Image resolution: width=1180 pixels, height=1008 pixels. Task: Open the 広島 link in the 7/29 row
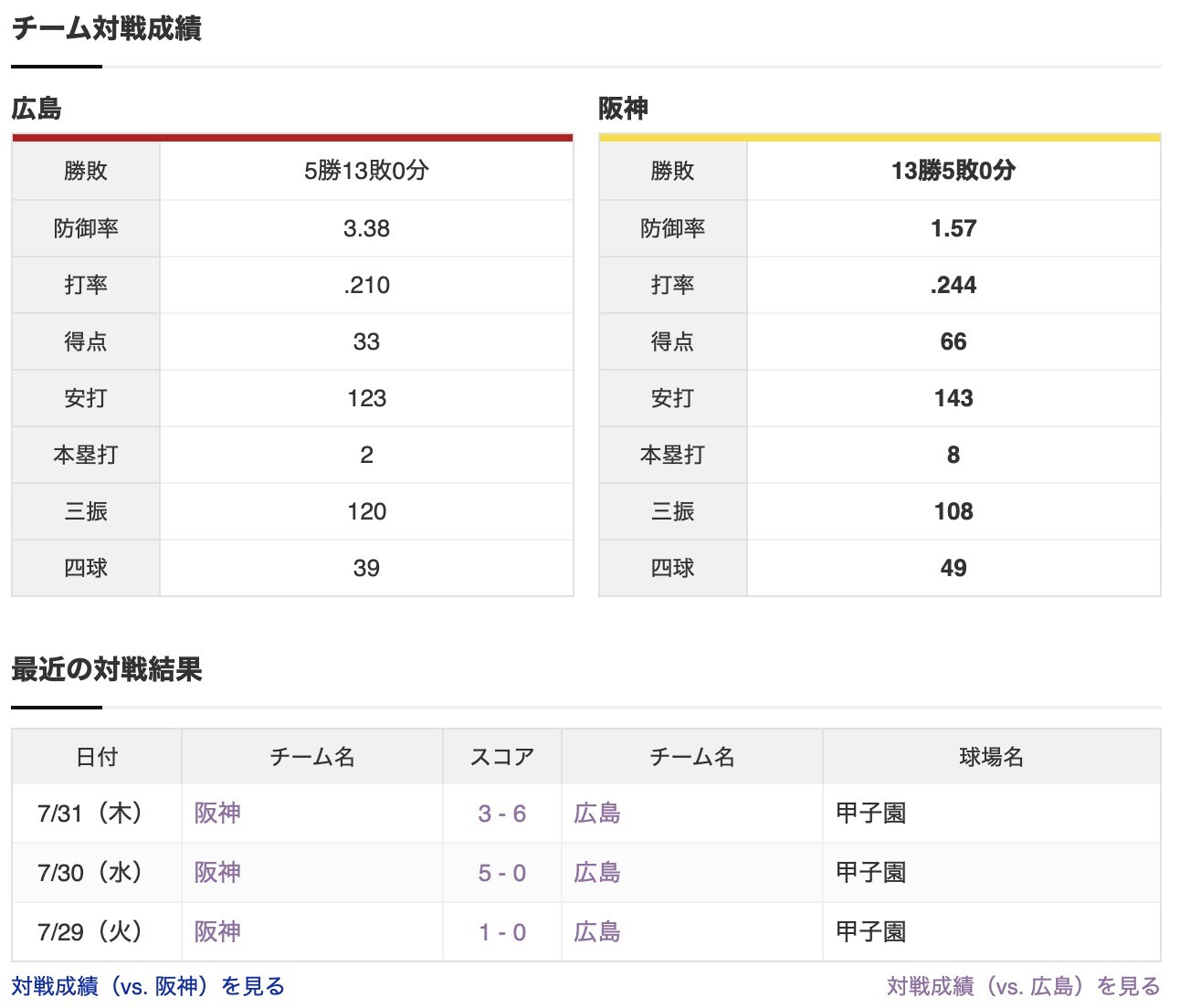[596, 932]
